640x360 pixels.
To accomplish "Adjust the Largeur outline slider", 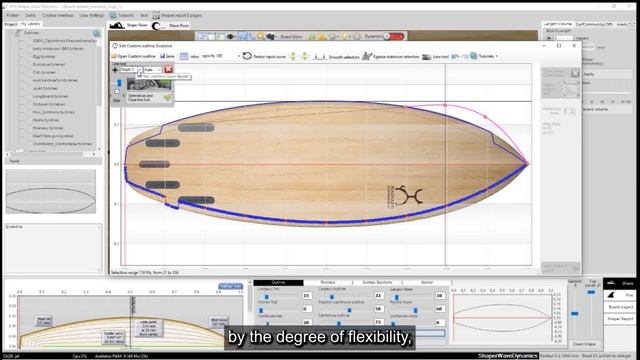I will tap(331, 297).
